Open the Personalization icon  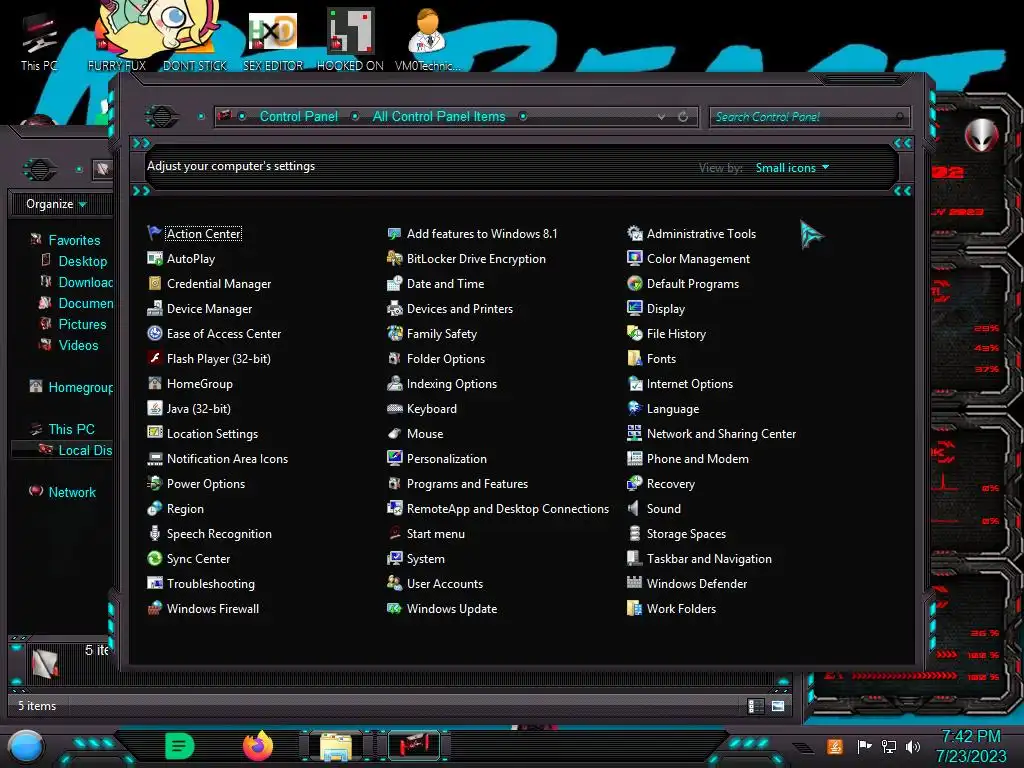(x=394, y=458)
